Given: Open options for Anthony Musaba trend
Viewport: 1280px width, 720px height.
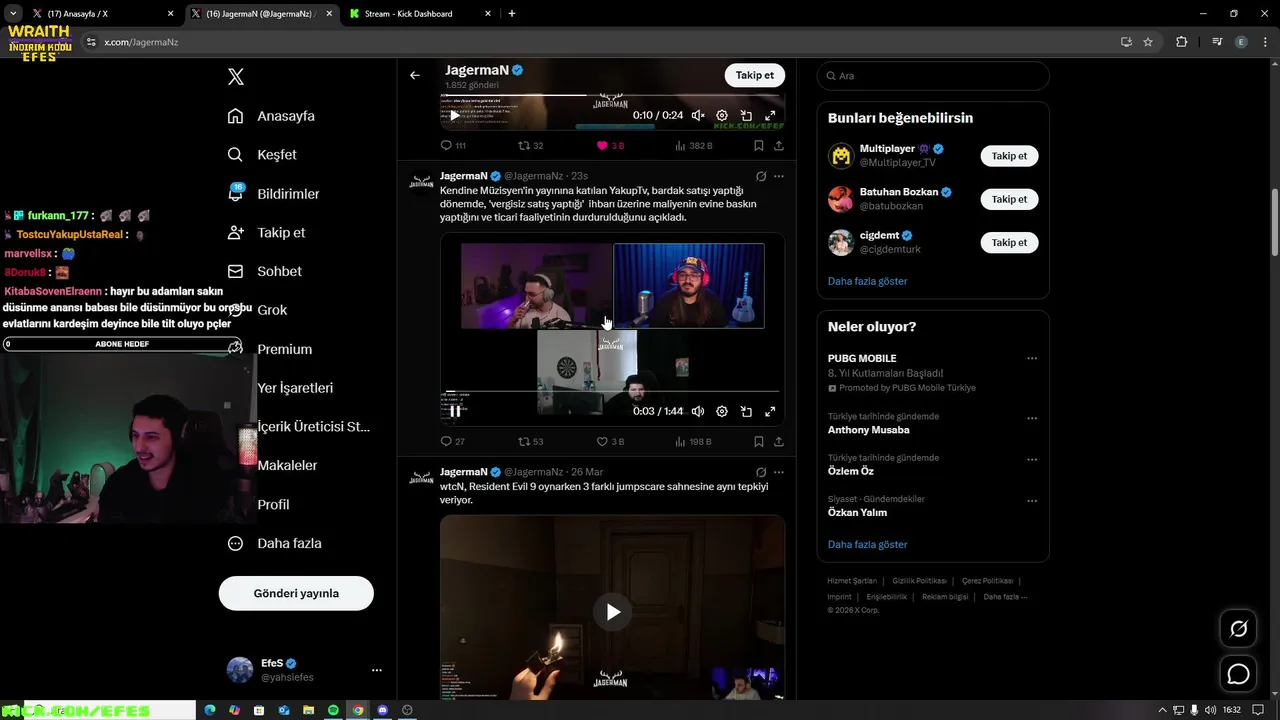Looking at the screenshot, I should click(1032, 418).
